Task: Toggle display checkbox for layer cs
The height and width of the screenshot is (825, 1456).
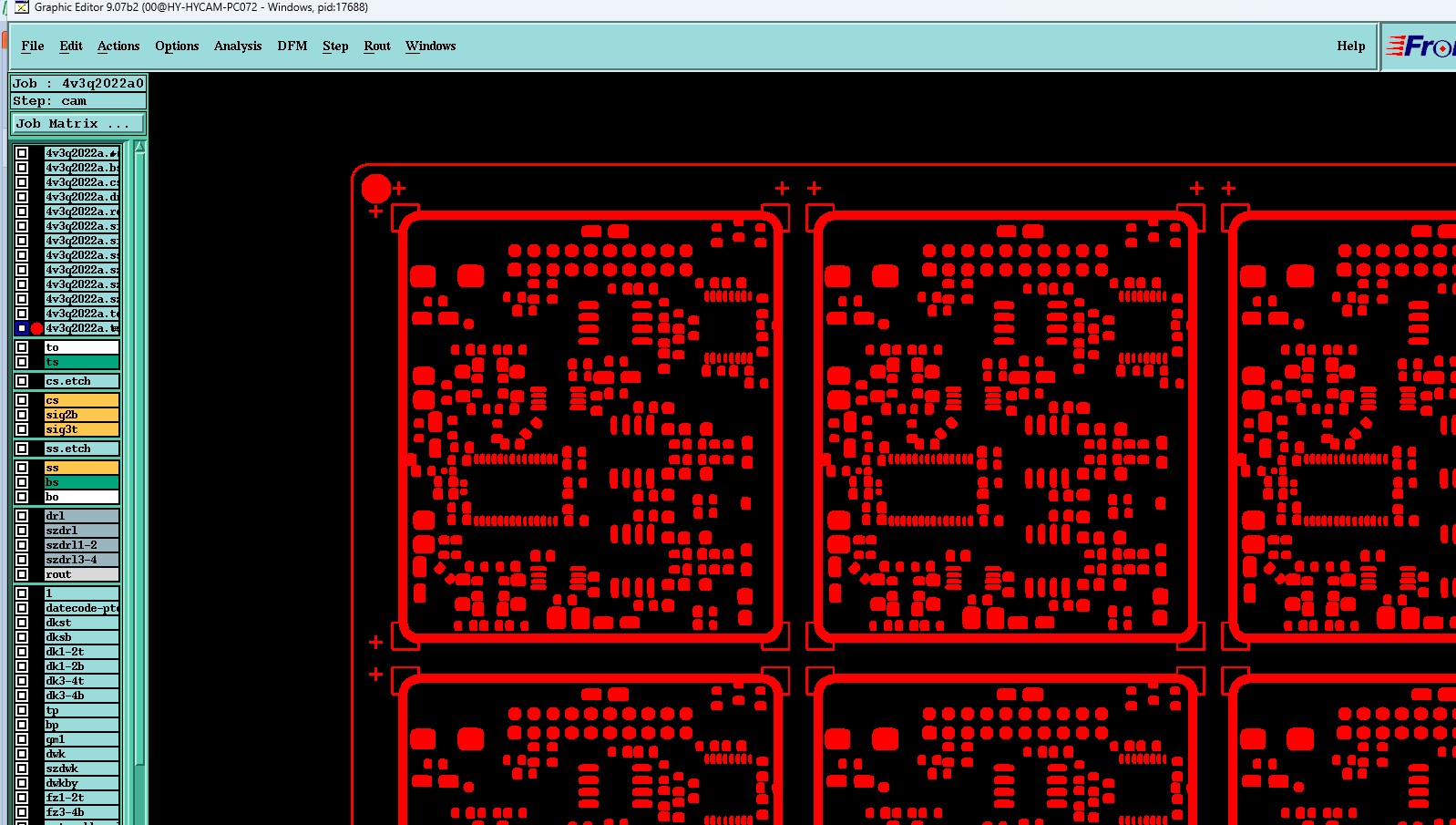Action: coord(22,400)
